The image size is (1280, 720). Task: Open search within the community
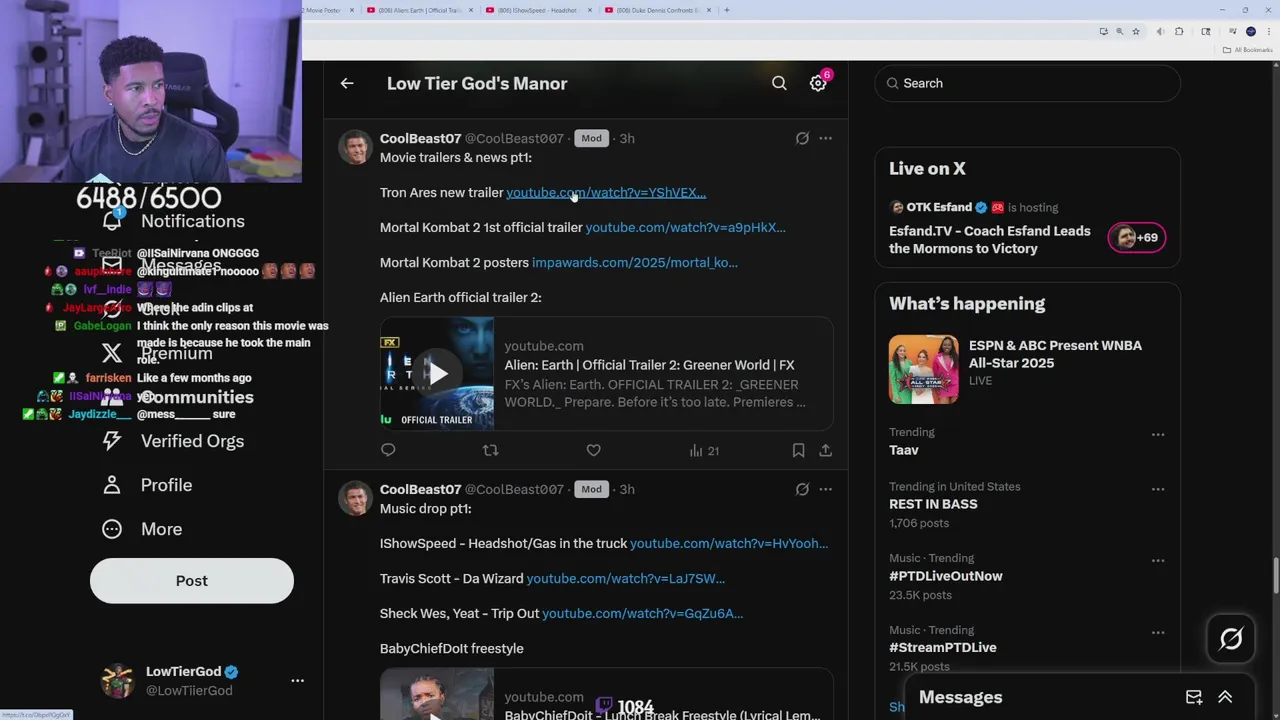(779, 83)
